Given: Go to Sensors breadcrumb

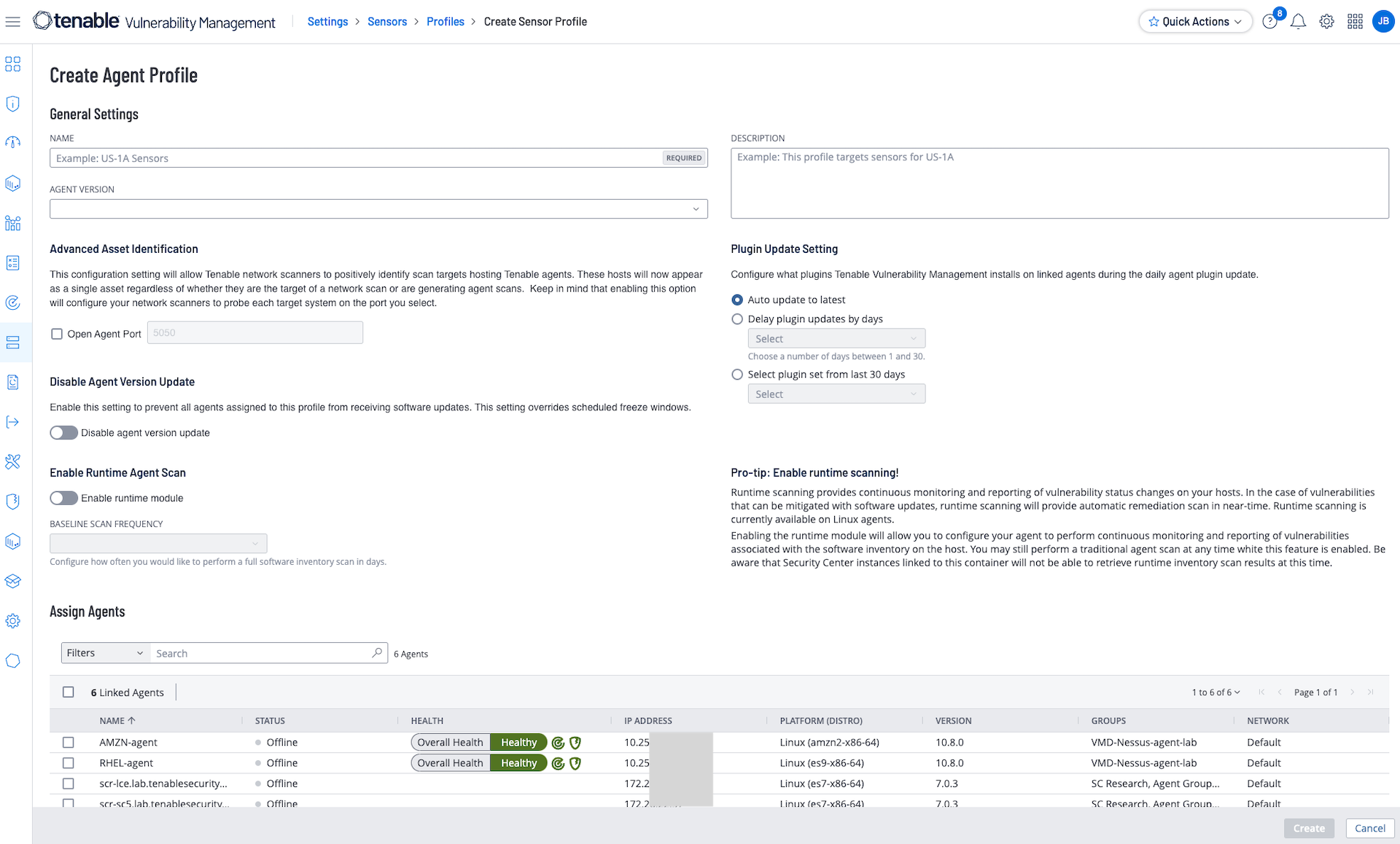Looking at the screenshot, I should 387,22.
